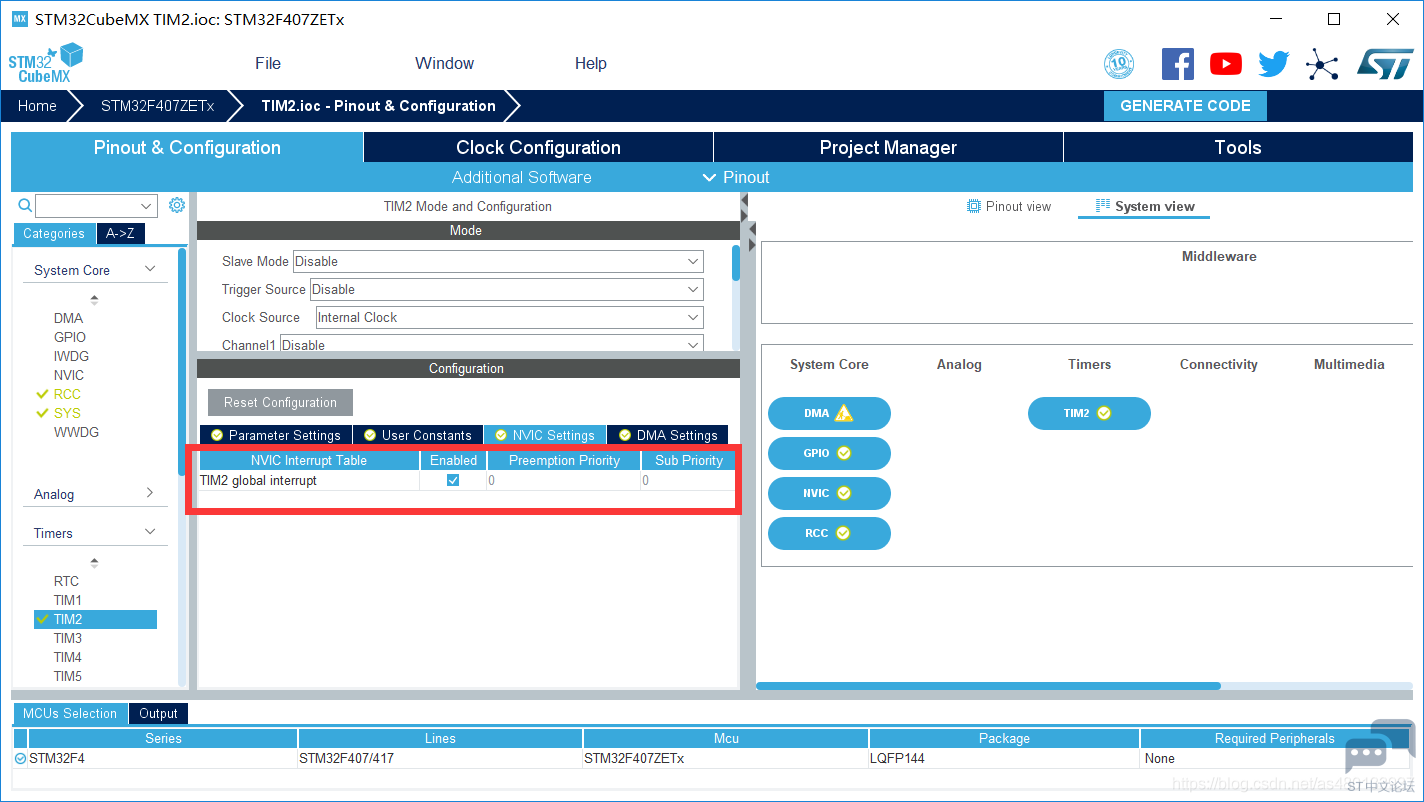The height and width of the screenshot is (802, 1424).
Task: Click the System view horizontal scrollbar
Action: click(x=988, y=686)
